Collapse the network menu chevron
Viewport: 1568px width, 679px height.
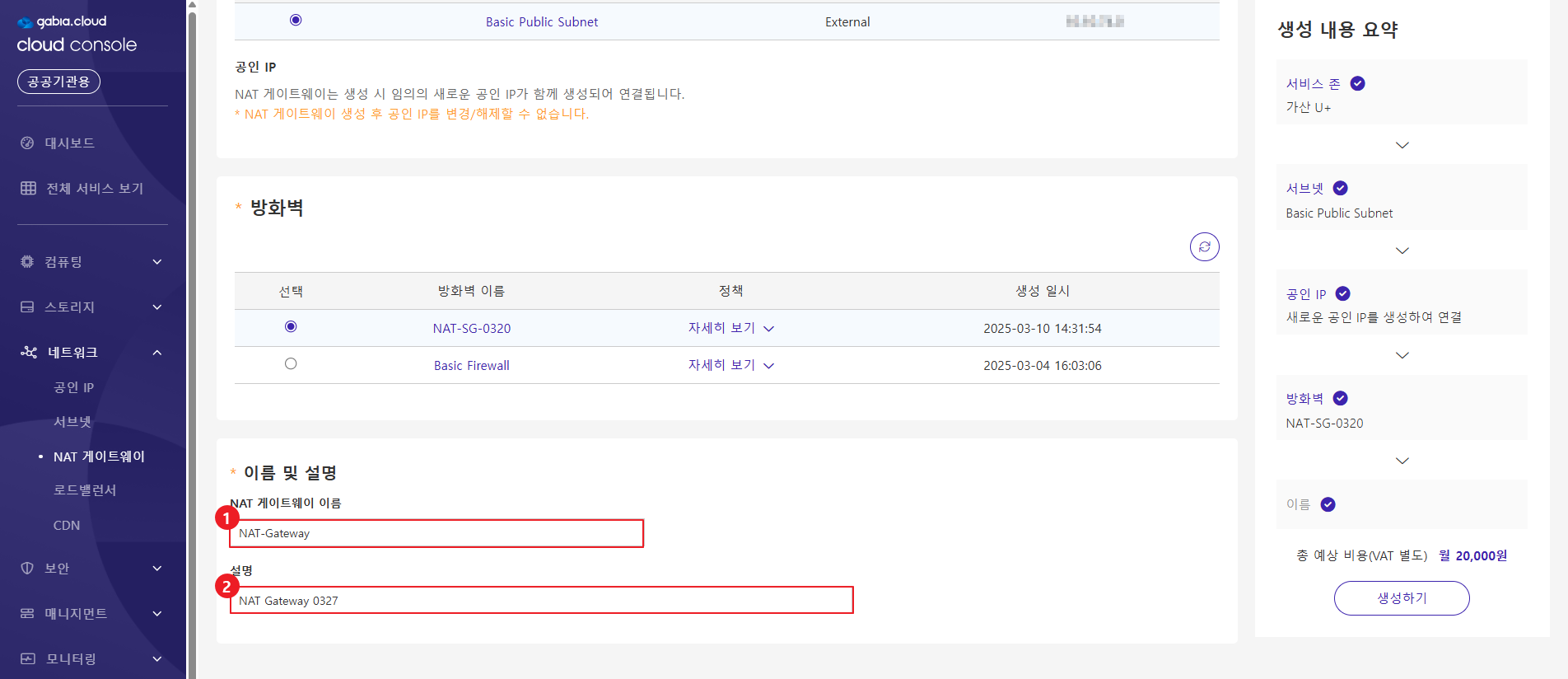tap(157, 353)
